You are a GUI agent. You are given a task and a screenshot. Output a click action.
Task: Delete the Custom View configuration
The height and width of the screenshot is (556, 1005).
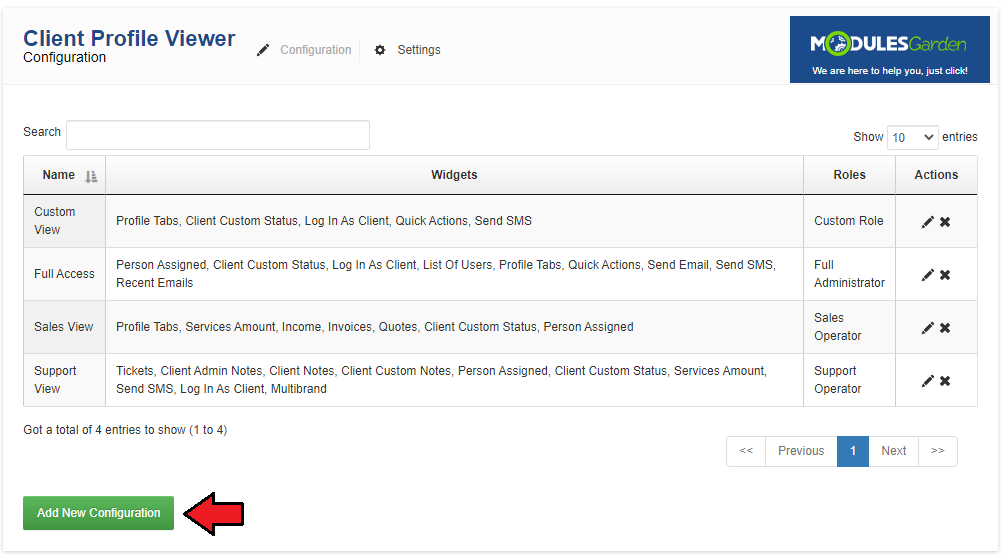pyautogui.click(x=945, y=222)
